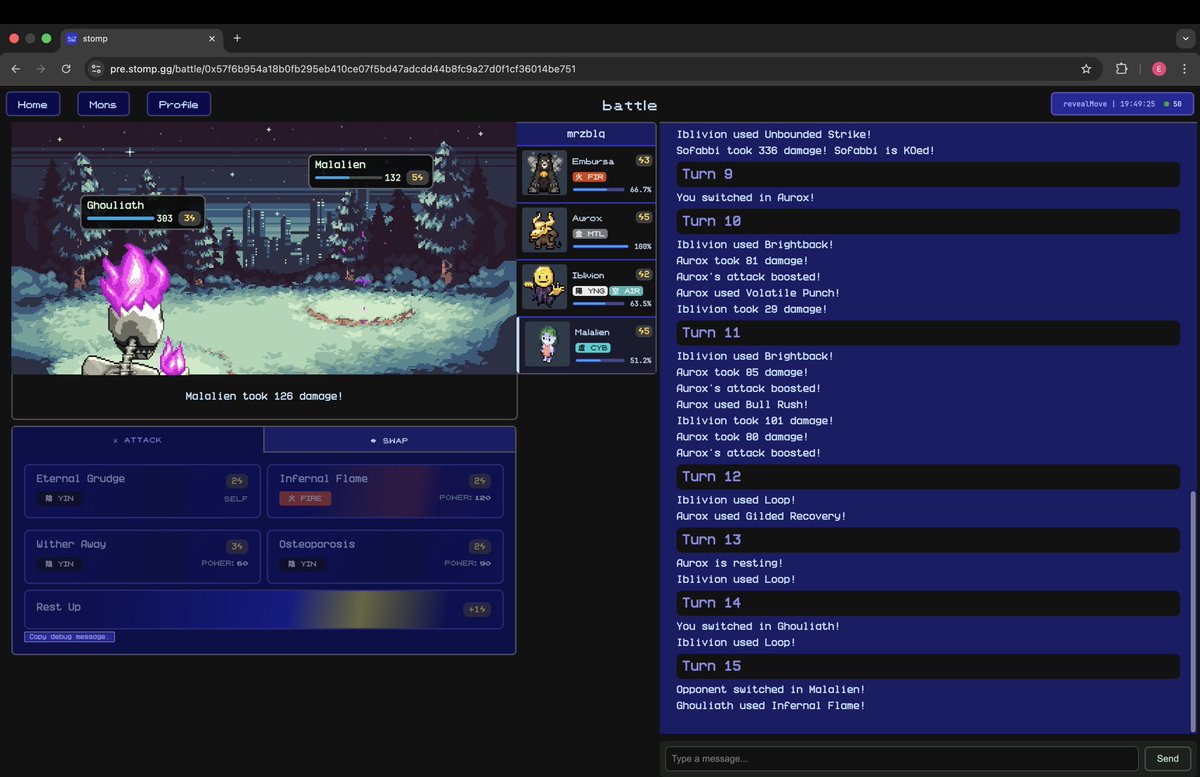Click the 'battle' page title
1200x777 pixels.
[x=630, y=105]
